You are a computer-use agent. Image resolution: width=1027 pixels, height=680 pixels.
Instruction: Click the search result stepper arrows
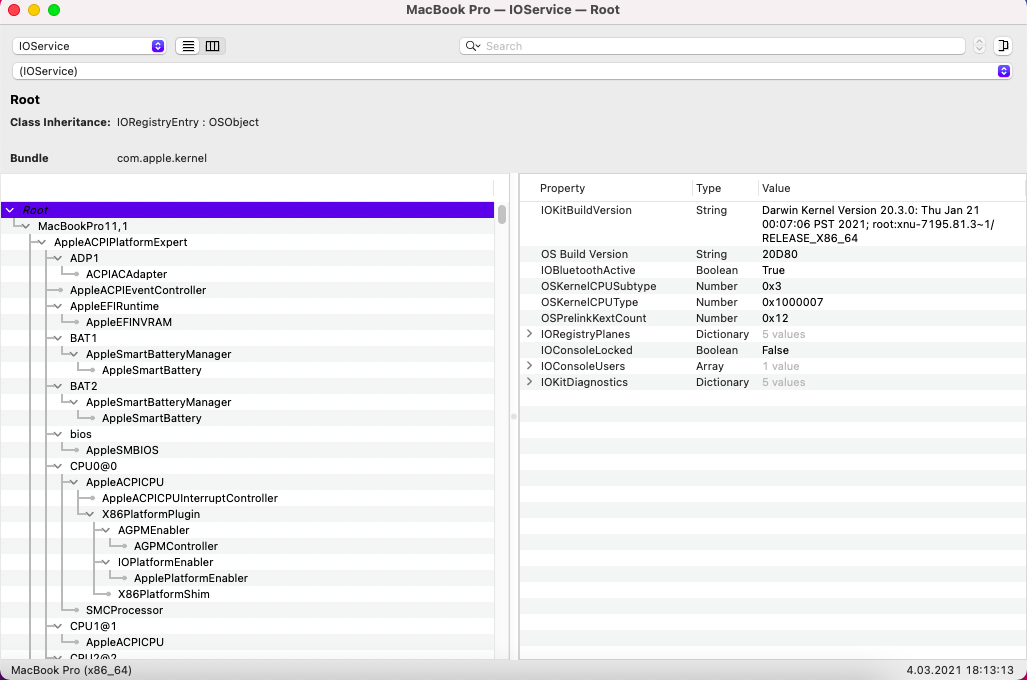click(979, 46)
